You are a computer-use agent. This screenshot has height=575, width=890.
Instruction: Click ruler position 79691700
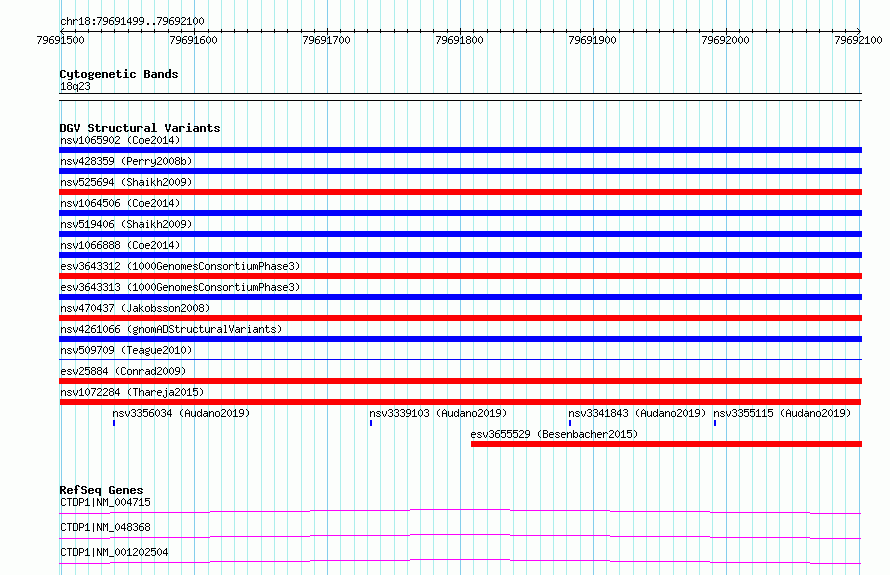(x=326, y=40)
